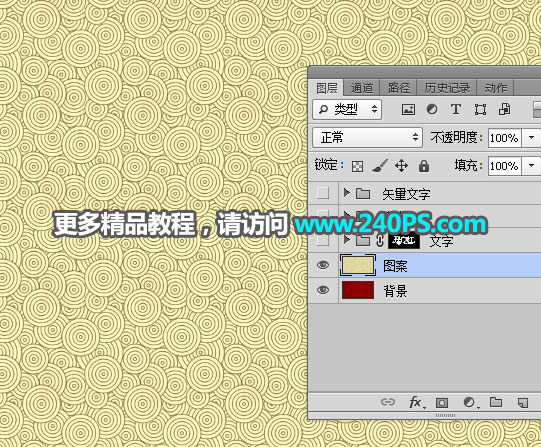Click the 不透明度 label
541x447 pixels.
pos(456,138)
